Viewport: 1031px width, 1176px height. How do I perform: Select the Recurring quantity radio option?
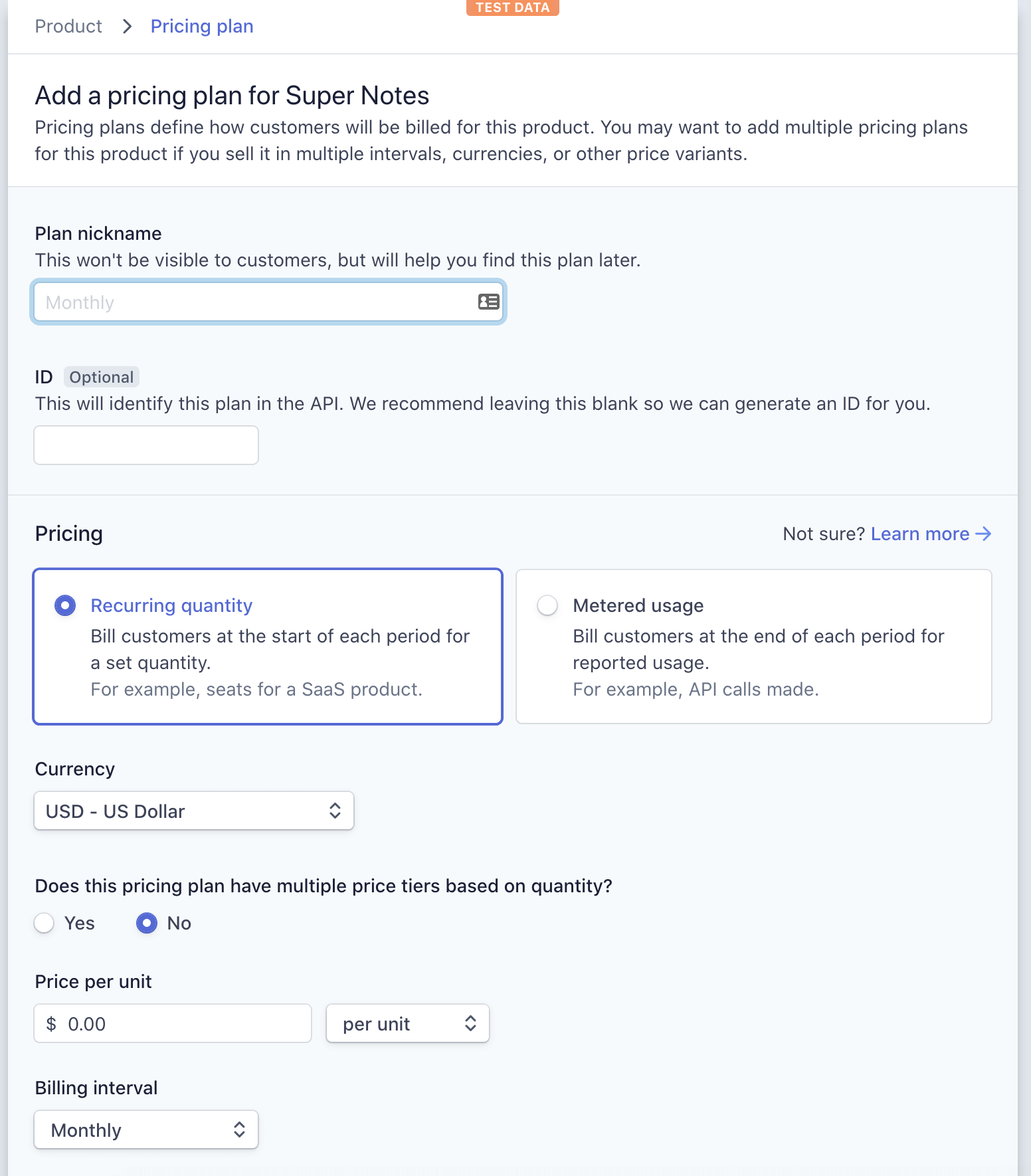click(x=65, y=606)
